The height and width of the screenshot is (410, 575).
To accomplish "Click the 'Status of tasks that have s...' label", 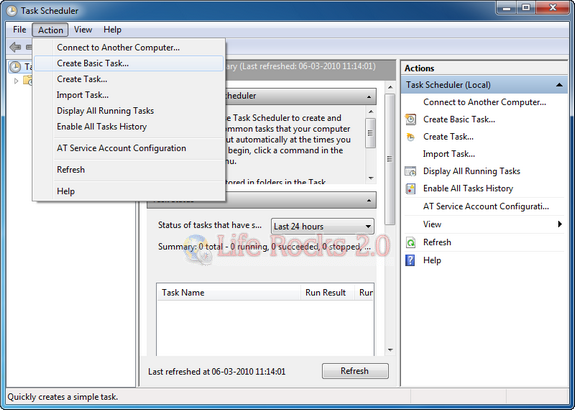I will [210, 225].
